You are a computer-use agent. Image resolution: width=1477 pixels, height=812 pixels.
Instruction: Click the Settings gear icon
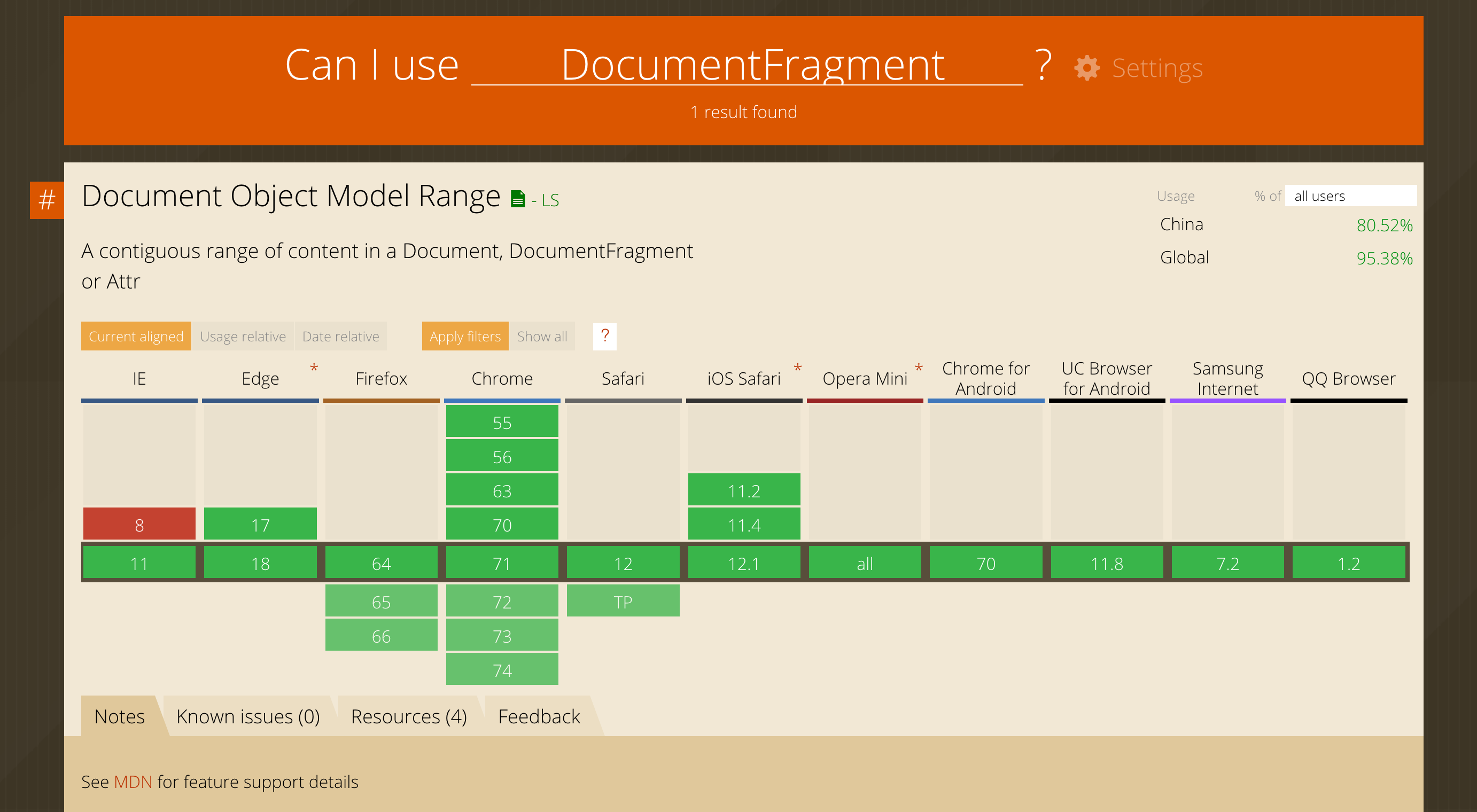coord(1086,68)
